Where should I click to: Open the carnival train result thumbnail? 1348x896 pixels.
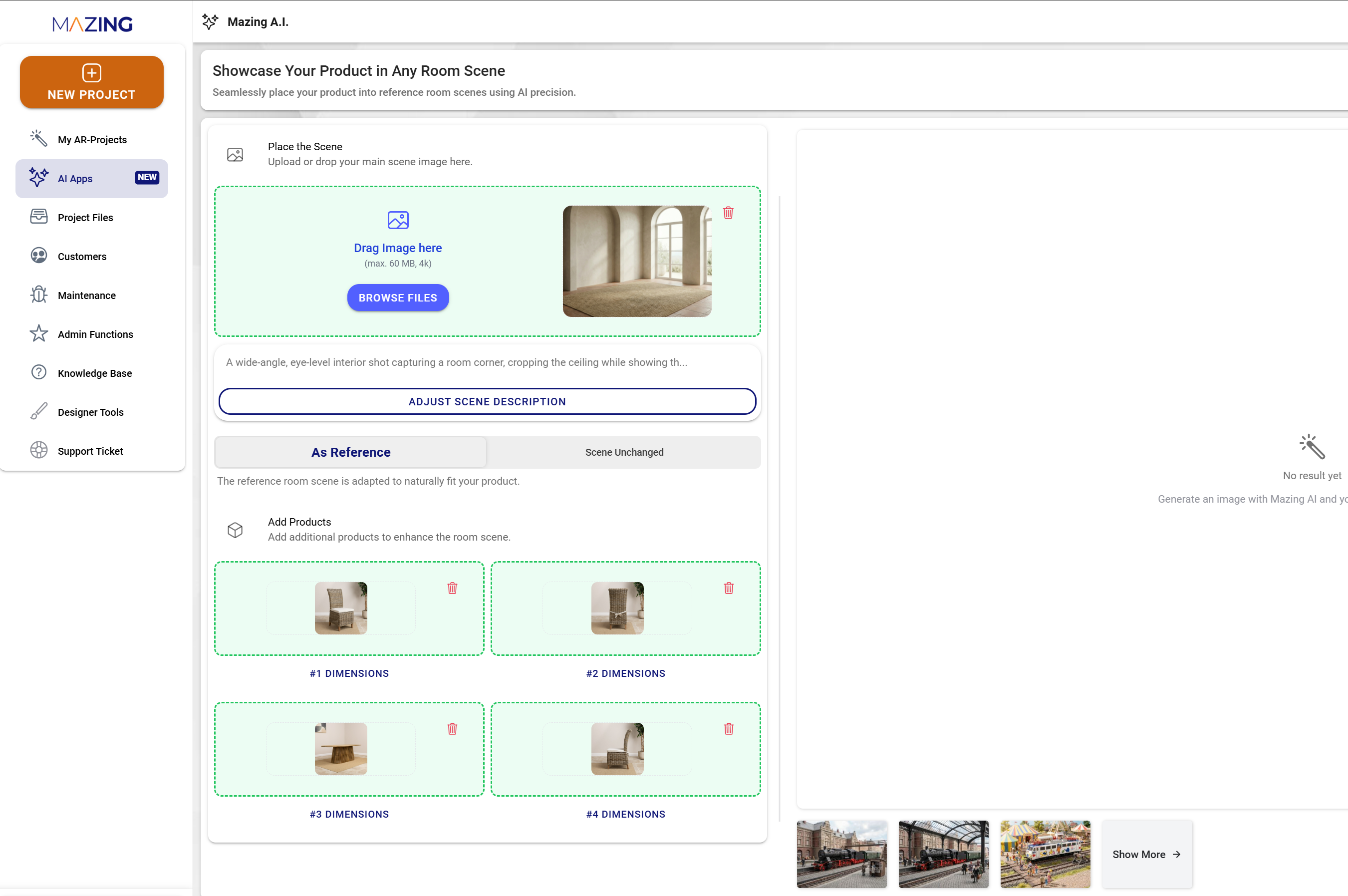1045,854
